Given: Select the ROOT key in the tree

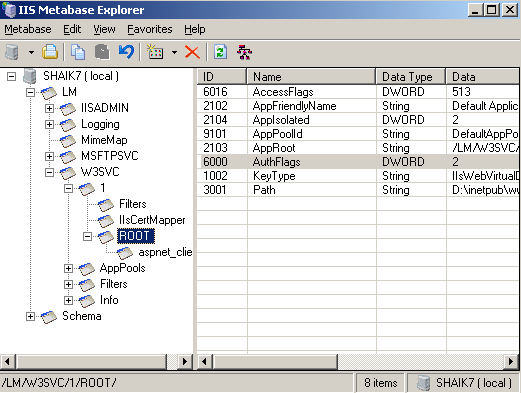Looking at the screenshot, I should 136,236.
